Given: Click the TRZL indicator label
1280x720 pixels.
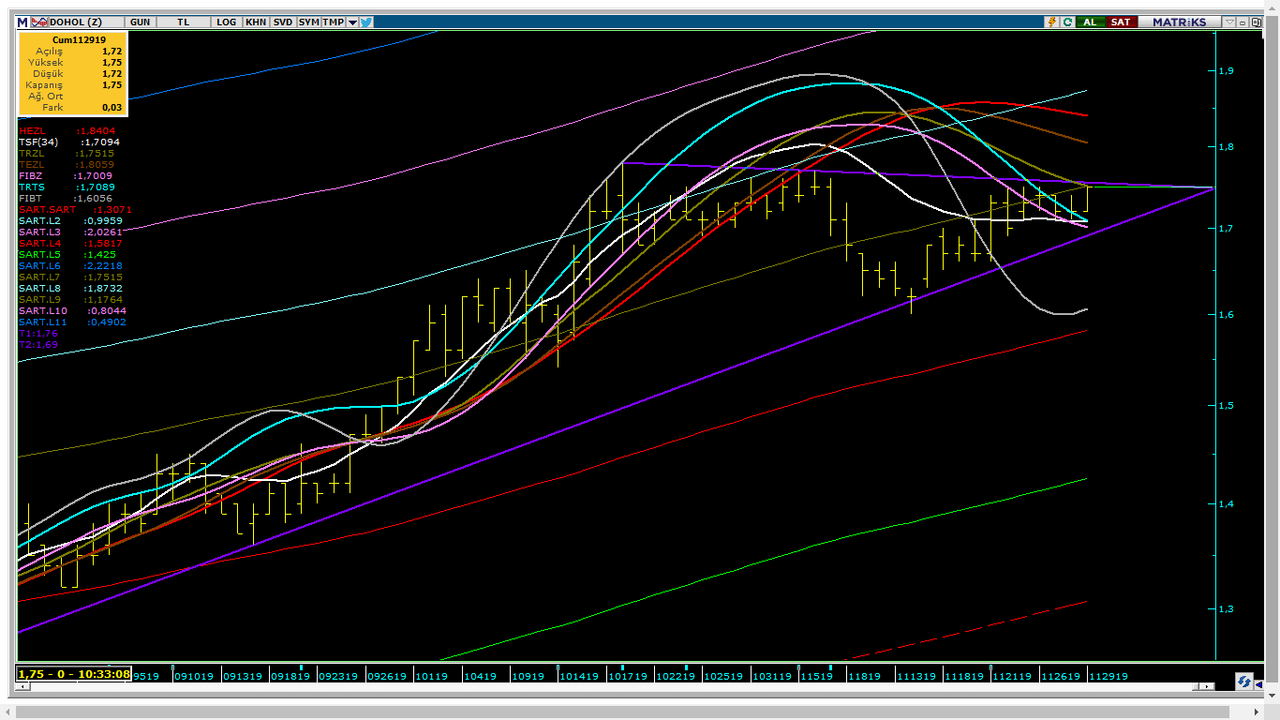Looking at the screenshot, I should coord(32,153).
